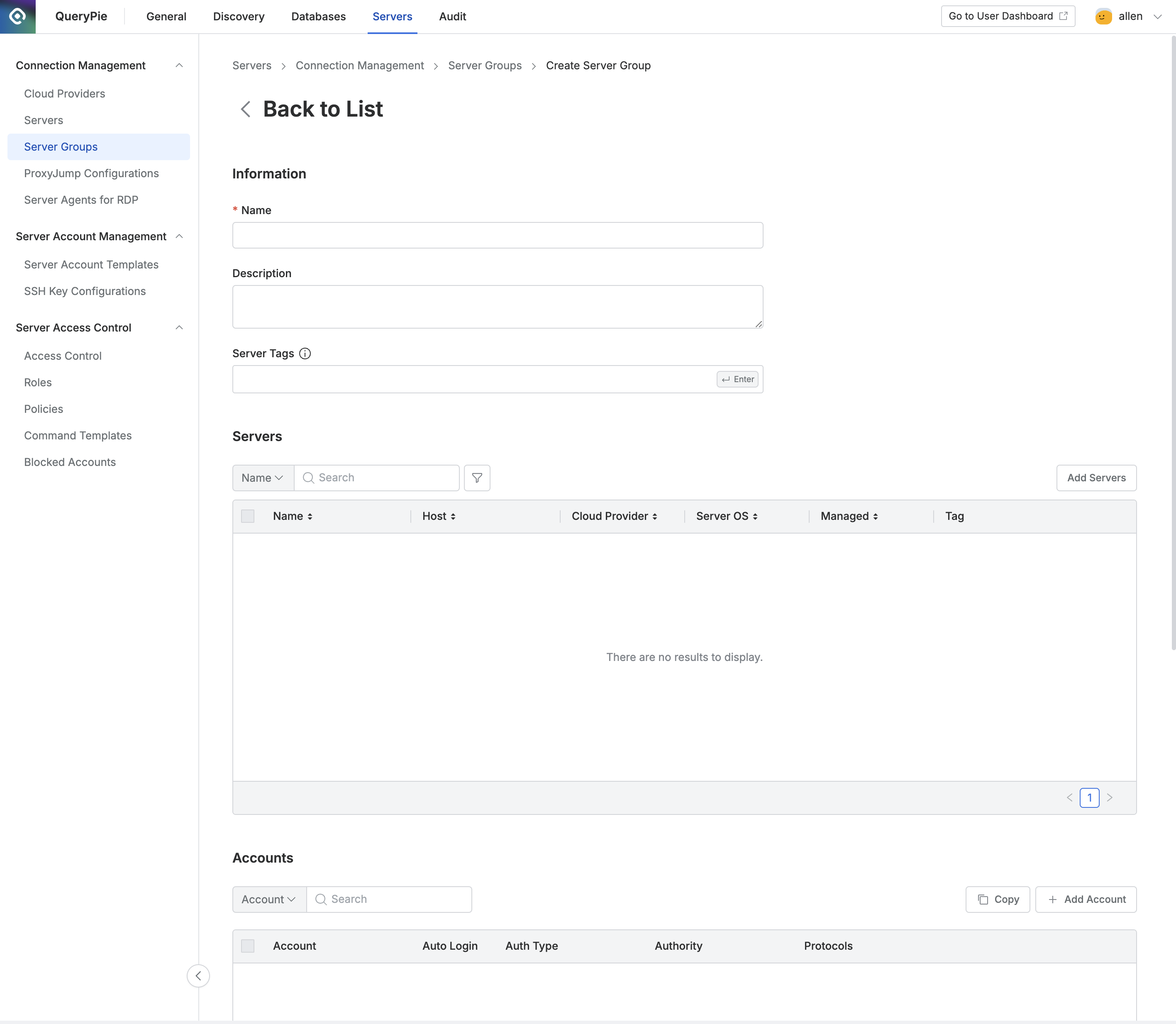Open the Account search-type dropdown
The width and height of the screenshot is (1176, 1024).
269,900
